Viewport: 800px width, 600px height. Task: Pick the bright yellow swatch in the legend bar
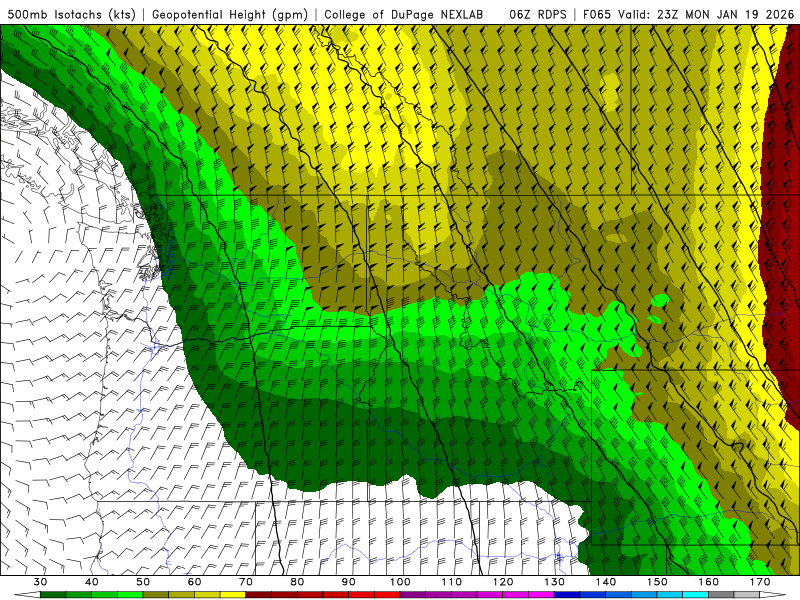point(233,595)
